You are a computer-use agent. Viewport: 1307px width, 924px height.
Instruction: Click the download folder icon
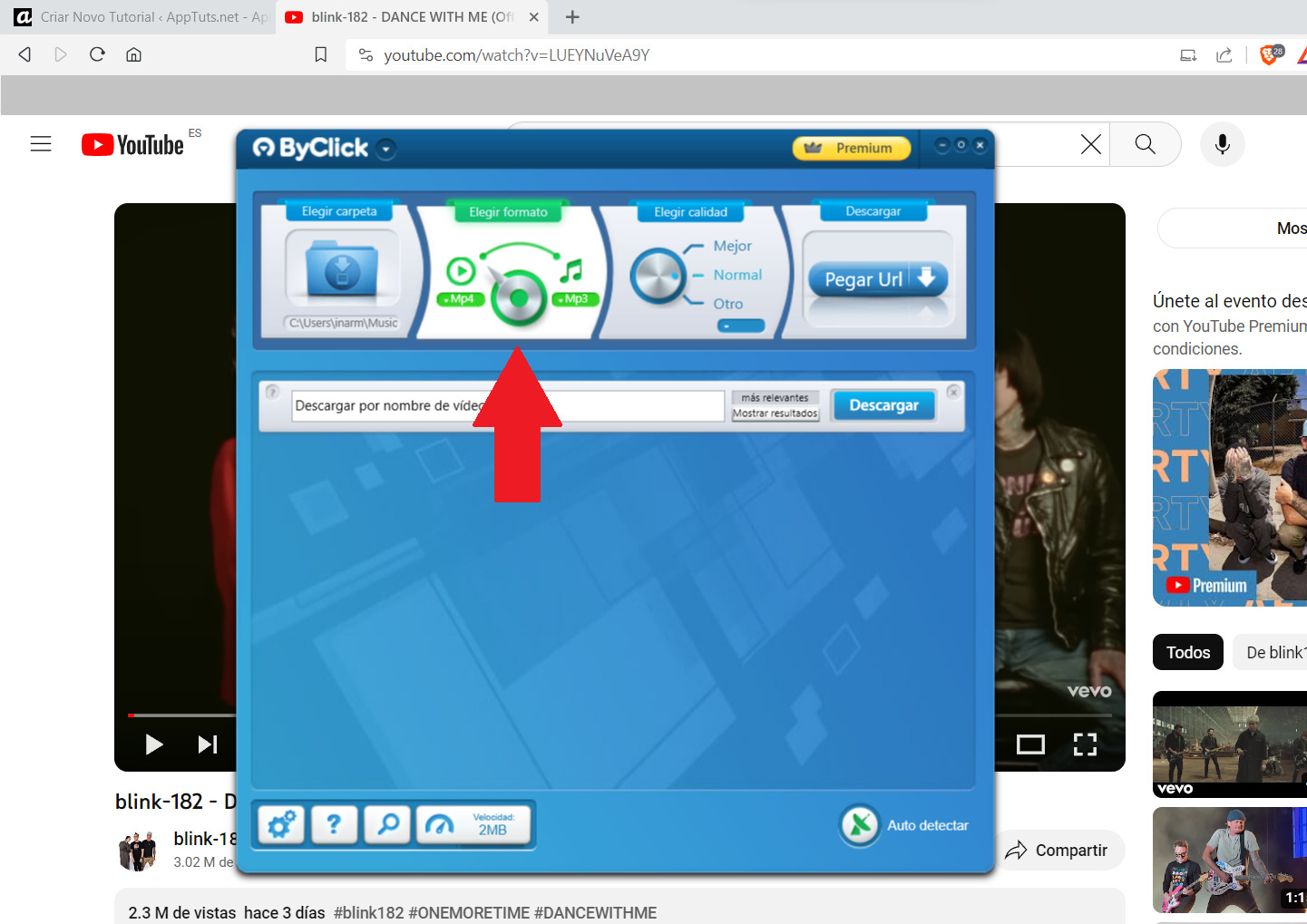[x=342, y=269]
